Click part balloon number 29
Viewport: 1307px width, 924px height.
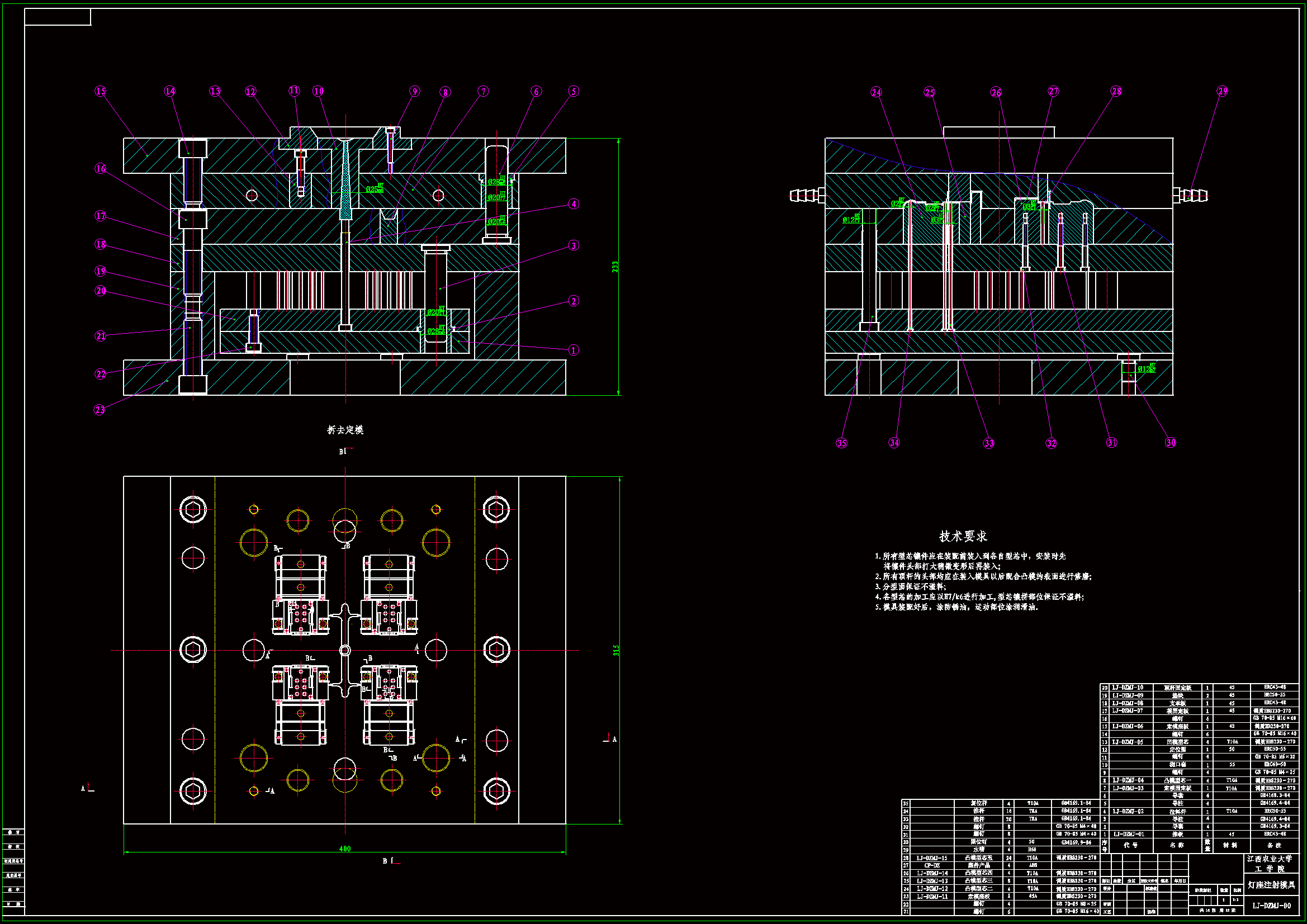coord(1223,91)
